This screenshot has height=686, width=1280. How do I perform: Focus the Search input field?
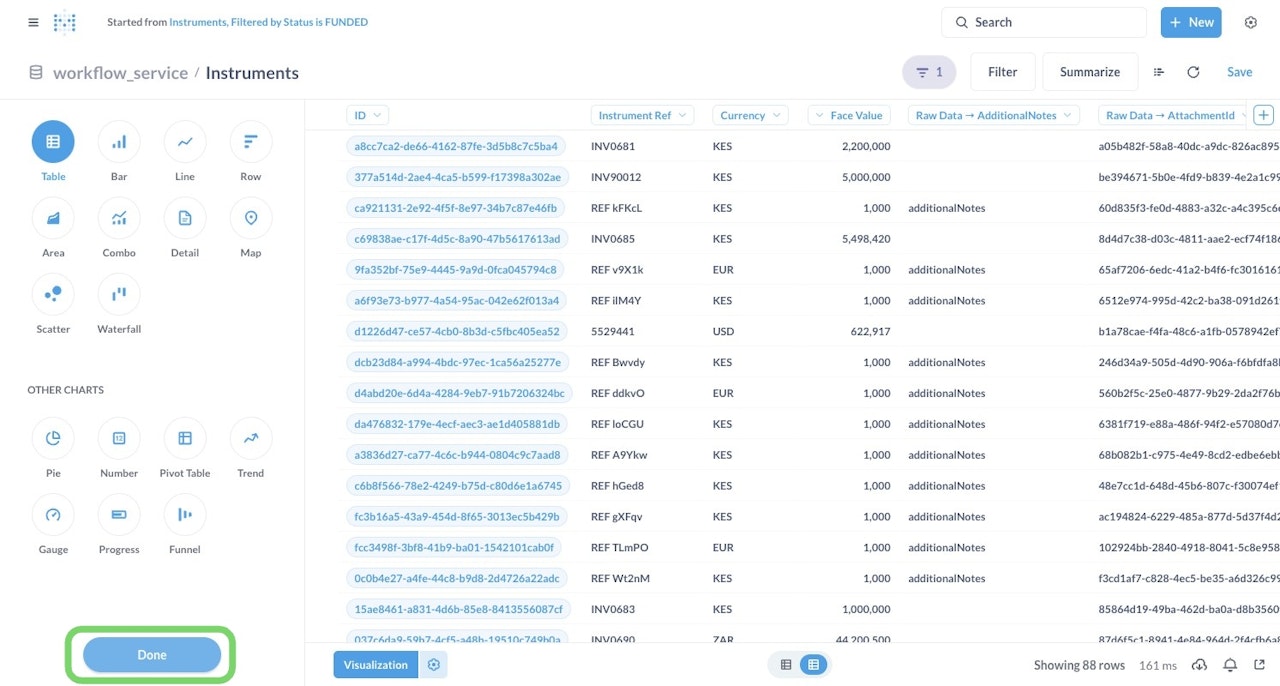click(1044, 22)
